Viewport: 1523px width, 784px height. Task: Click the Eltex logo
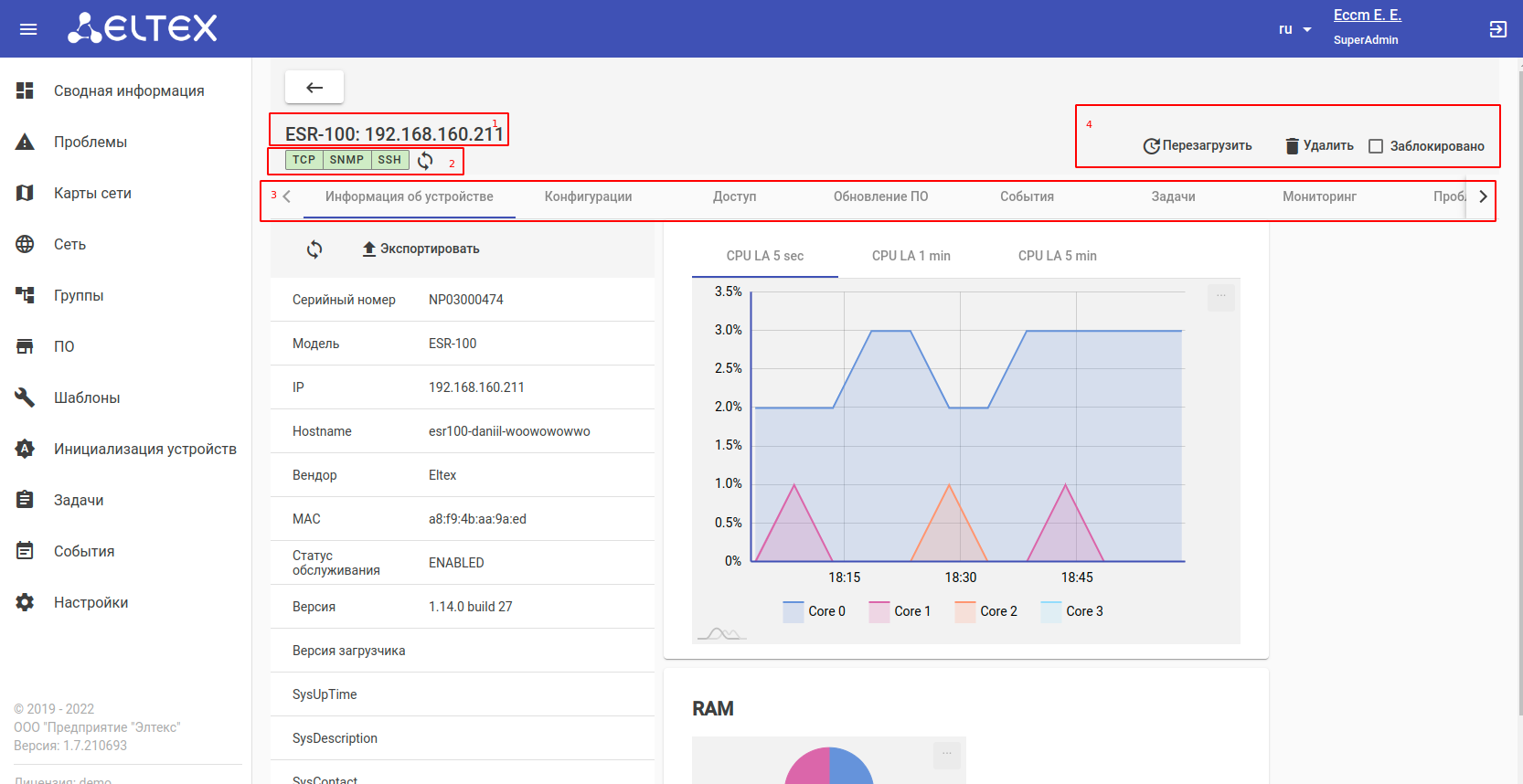click(143, 28)
